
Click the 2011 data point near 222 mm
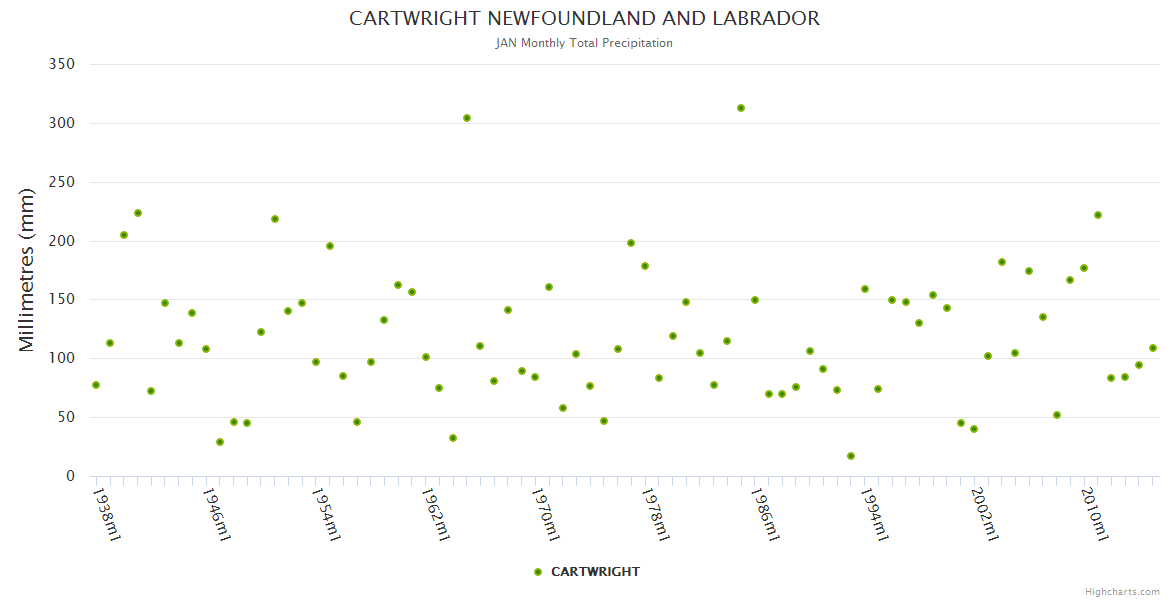[x=1098, y=215]
